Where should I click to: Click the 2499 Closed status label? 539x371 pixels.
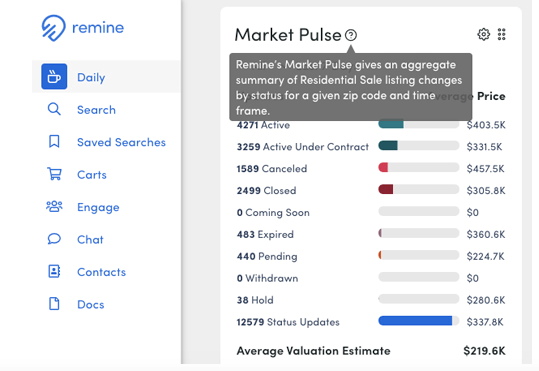[x=266, y=190]
